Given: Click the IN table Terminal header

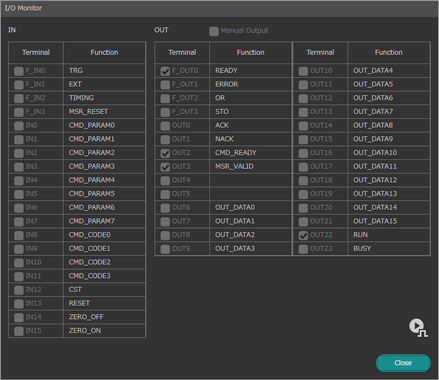Looking at the screenshot, I should tap(36, 53).
